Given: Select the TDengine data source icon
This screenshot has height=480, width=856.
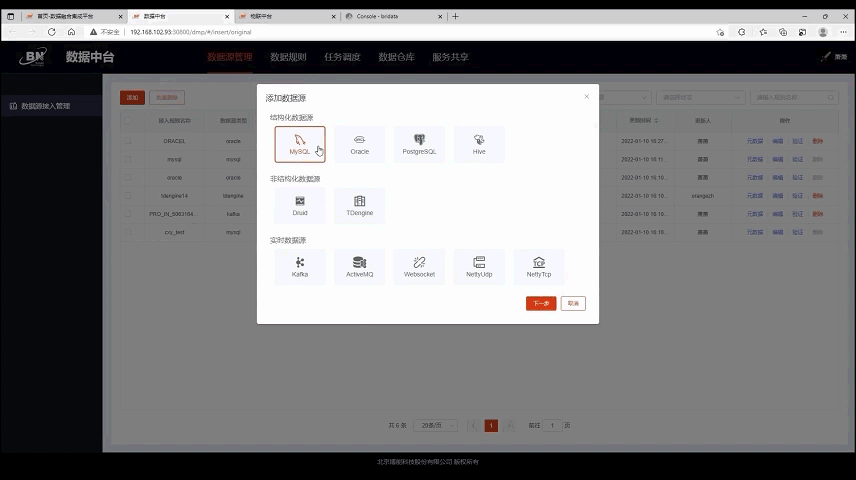Looking at the screenshot, I should click(359, 205).
